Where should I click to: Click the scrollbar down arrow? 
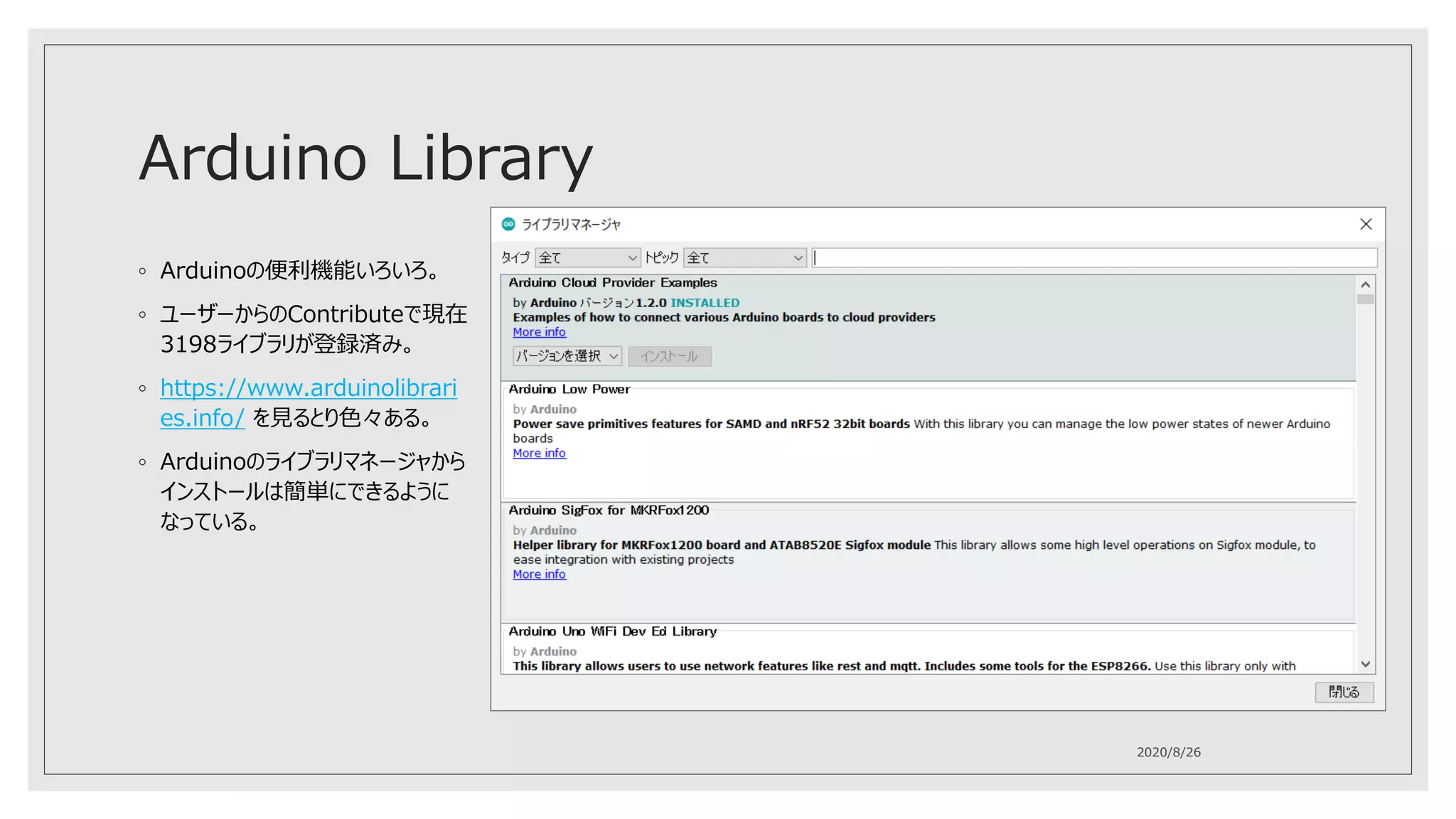[x=1365, y=664]
